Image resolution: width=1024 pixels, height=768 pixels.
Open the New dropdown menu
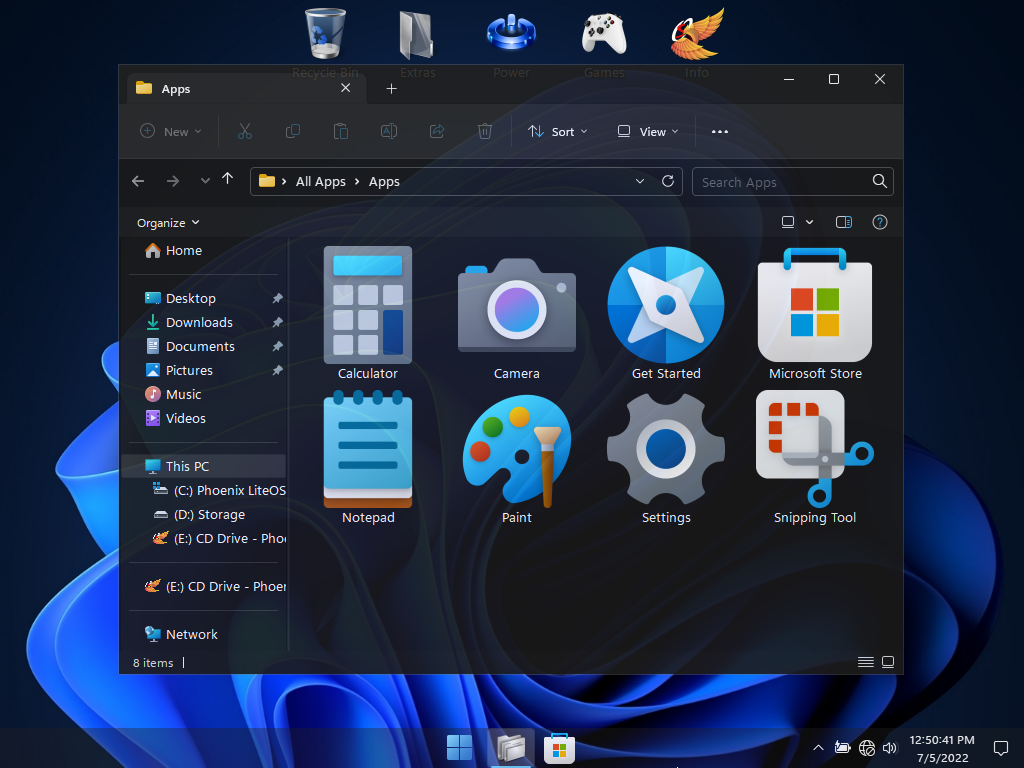click(x=170, y=131)
